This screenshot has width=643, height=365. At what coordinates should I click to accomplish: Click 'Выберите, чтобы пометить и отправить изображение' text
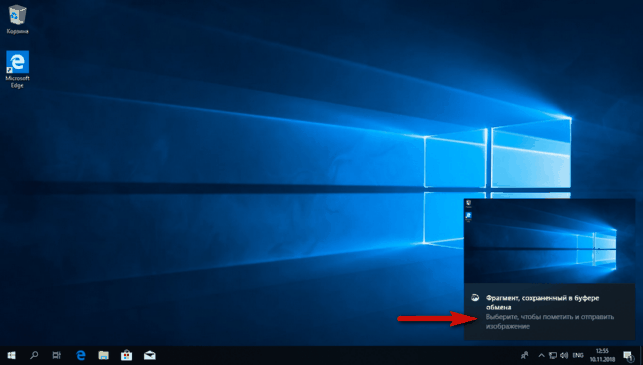click(550, 322)
